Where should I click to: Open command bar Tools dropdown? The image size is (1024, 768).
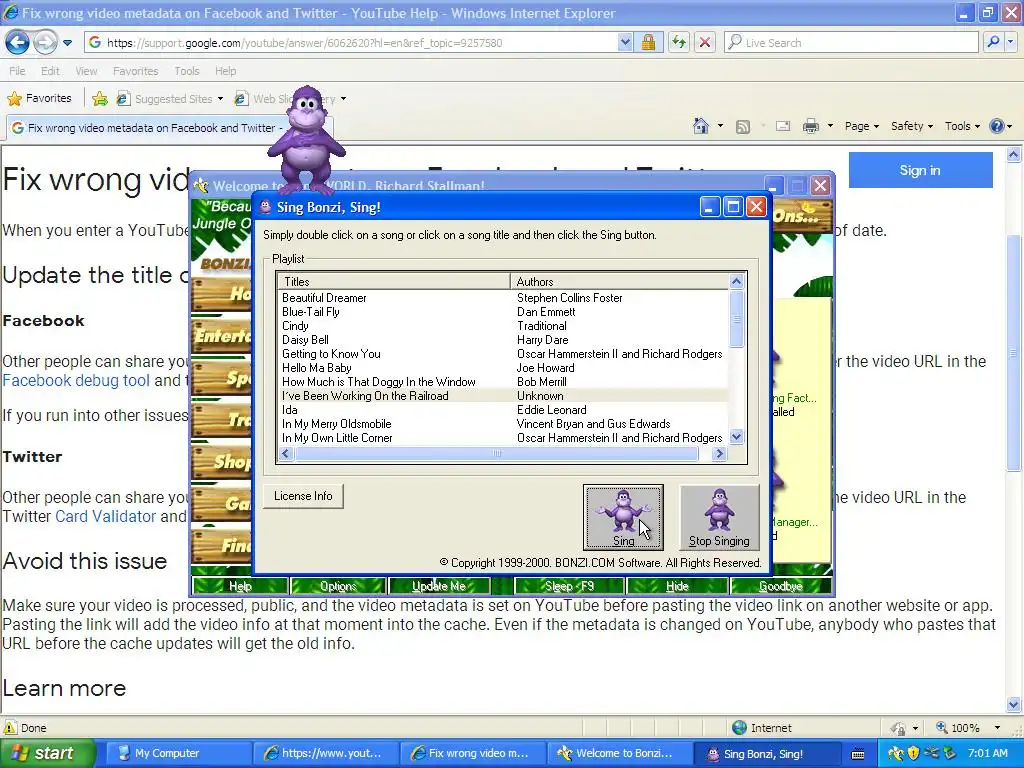tap(962, 126)
